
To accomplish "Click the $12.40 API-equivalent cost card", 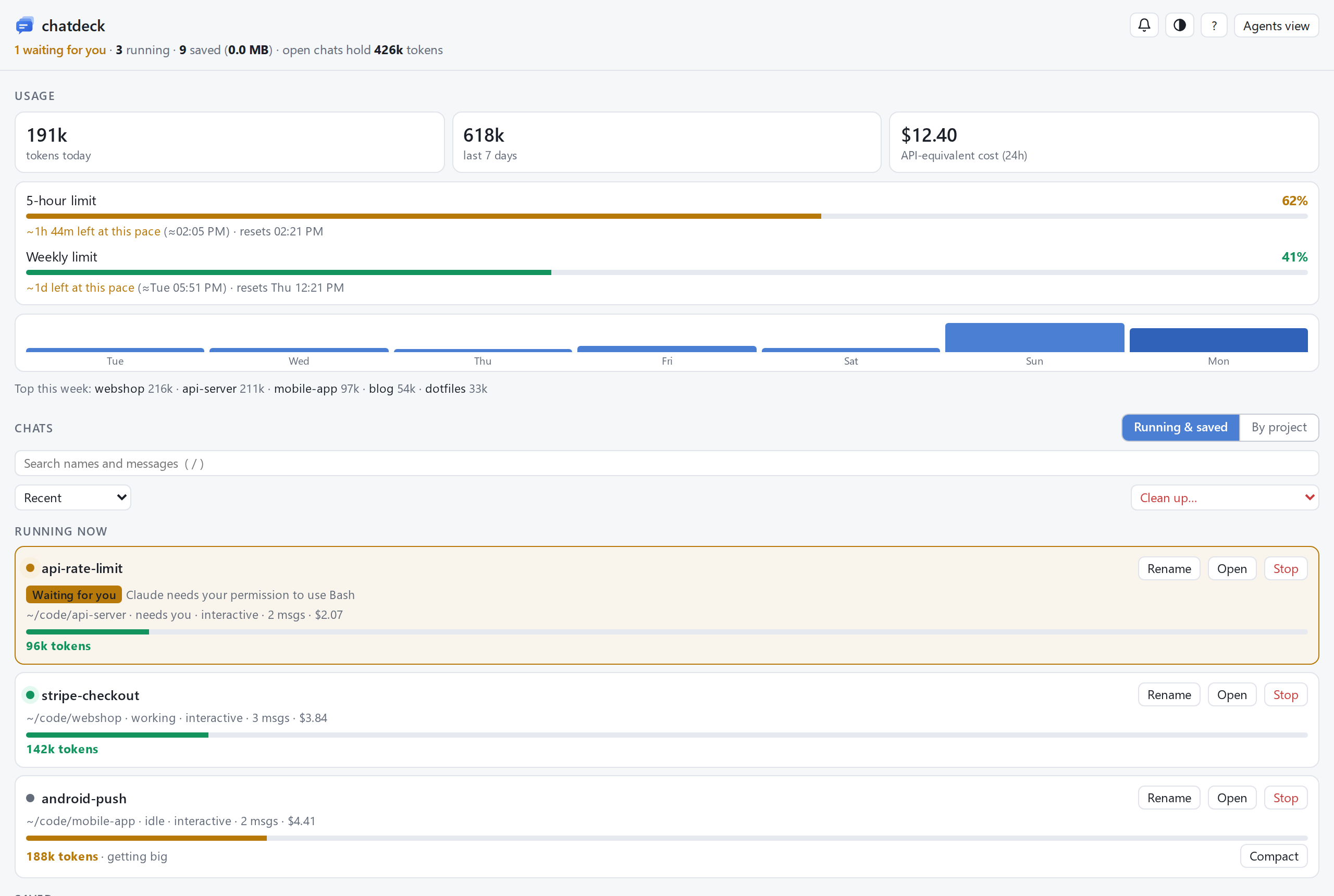I will [x=1104, y=142].
